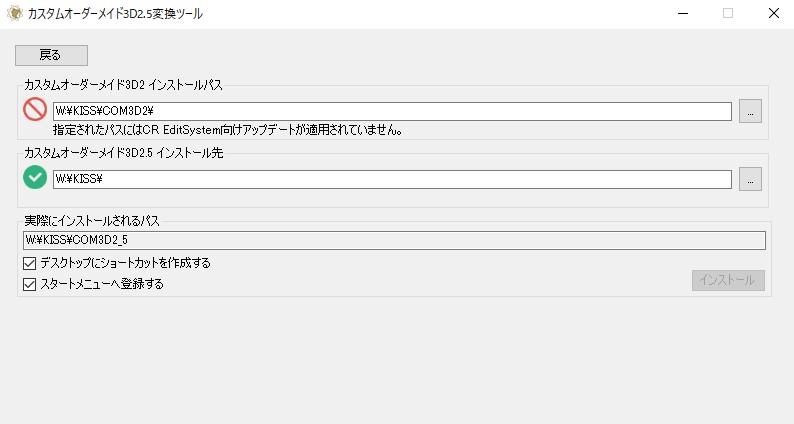Viewport: 794px width, 424px height.
Task: Click the スタートメニューへ登録する label text
Action: [x=102, y=284]
